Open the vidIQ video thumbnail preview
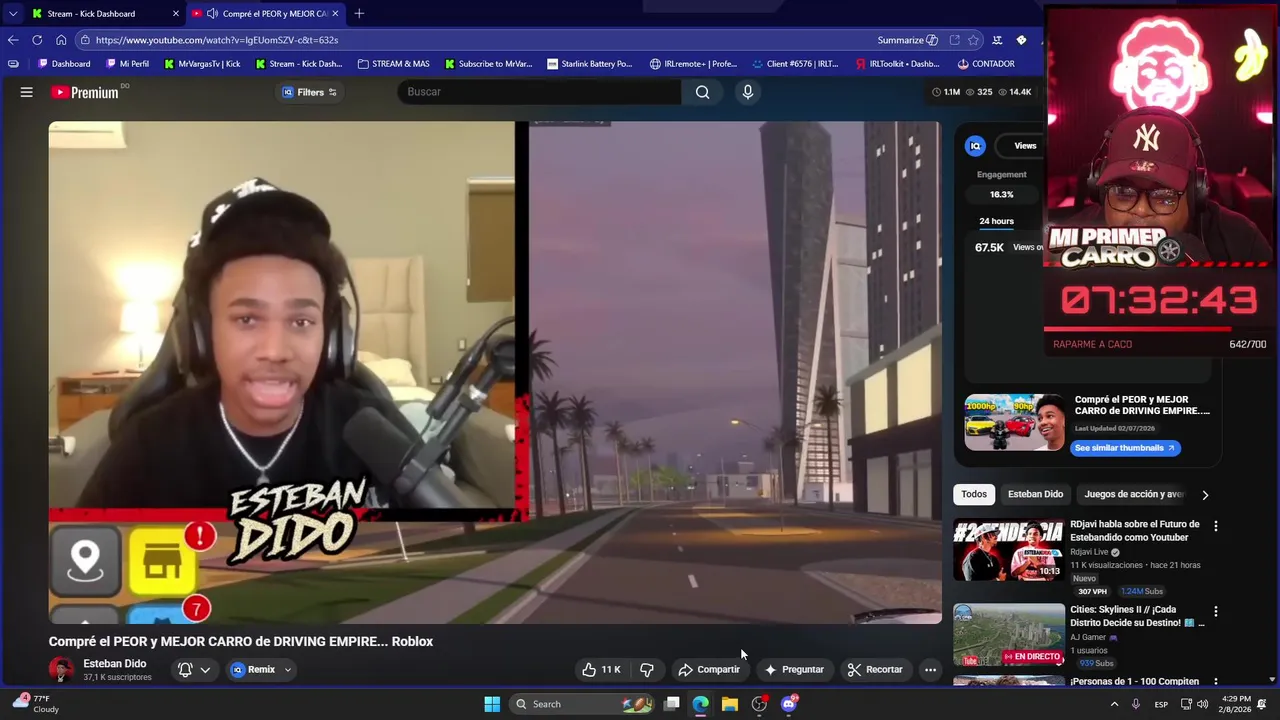1280x720 pixels. click(1014, 422)
